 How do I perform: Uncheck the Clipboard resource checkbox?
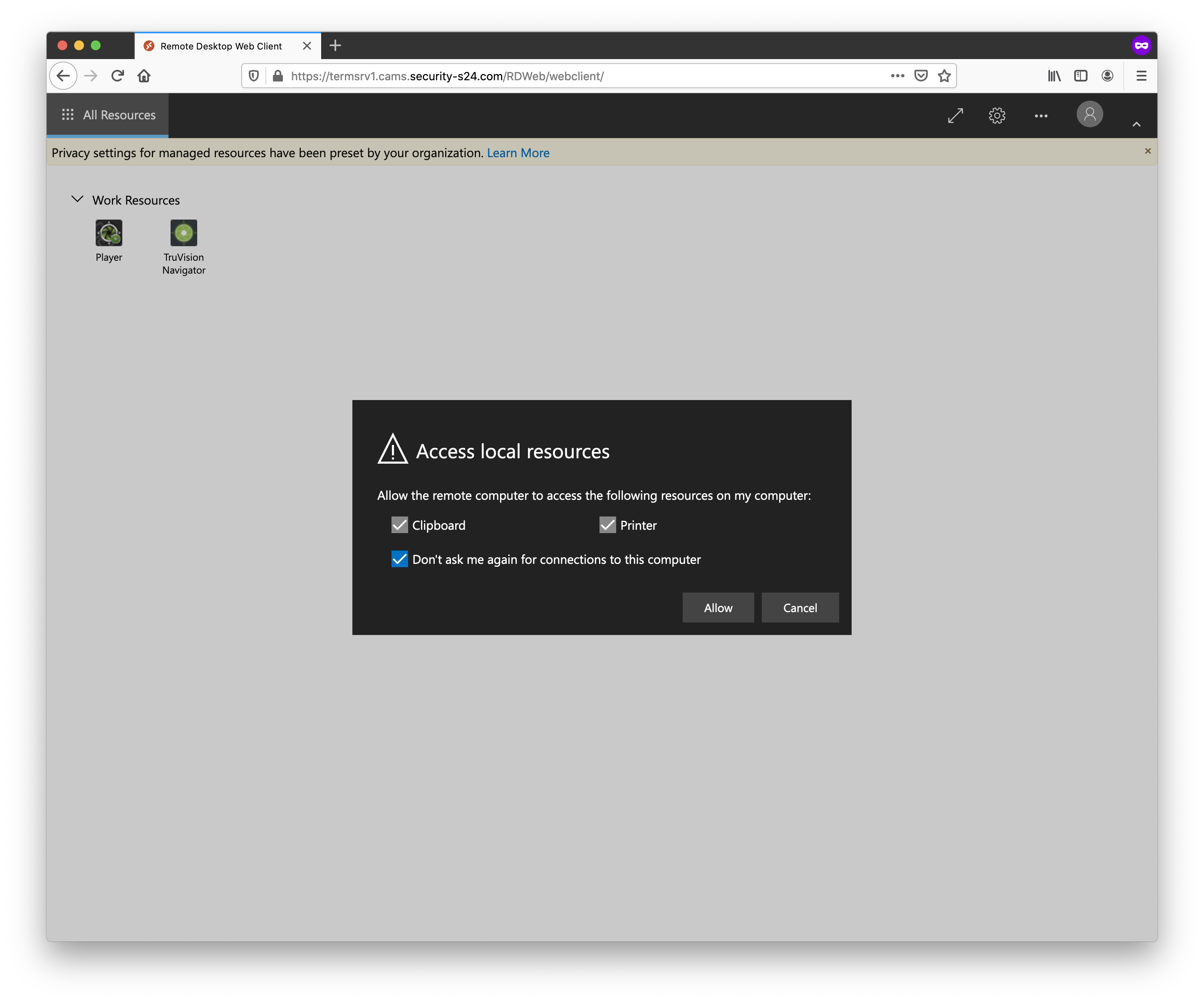(400, 524)
